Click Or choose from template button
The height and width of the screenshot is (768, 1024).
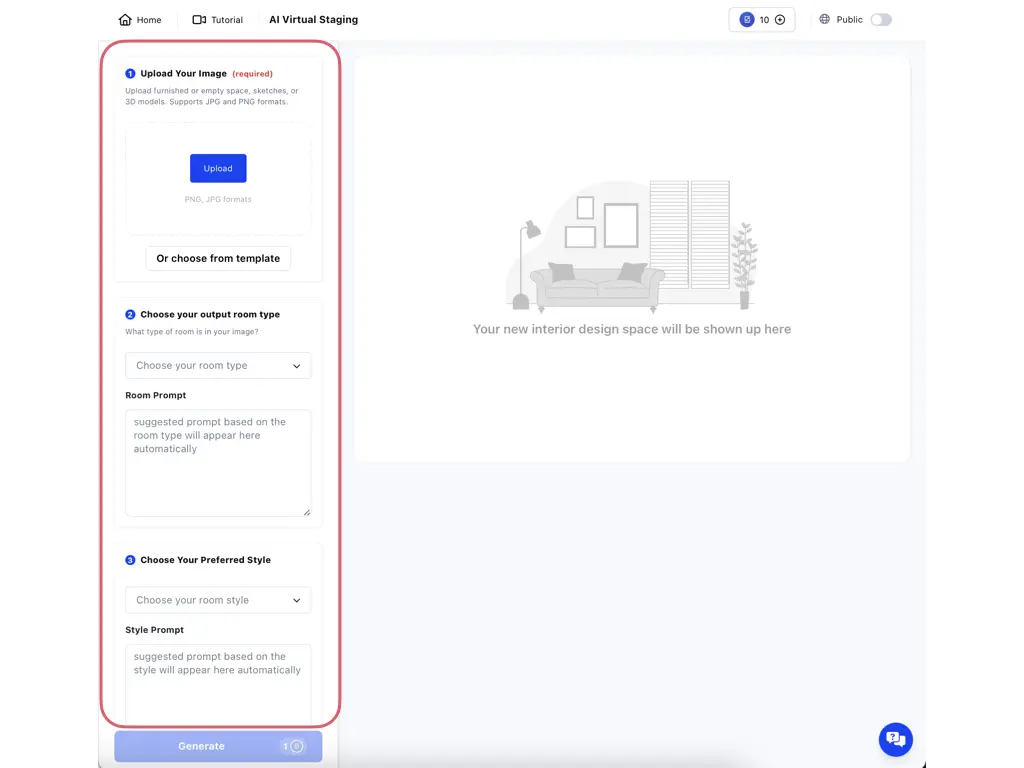pos(218,258)
